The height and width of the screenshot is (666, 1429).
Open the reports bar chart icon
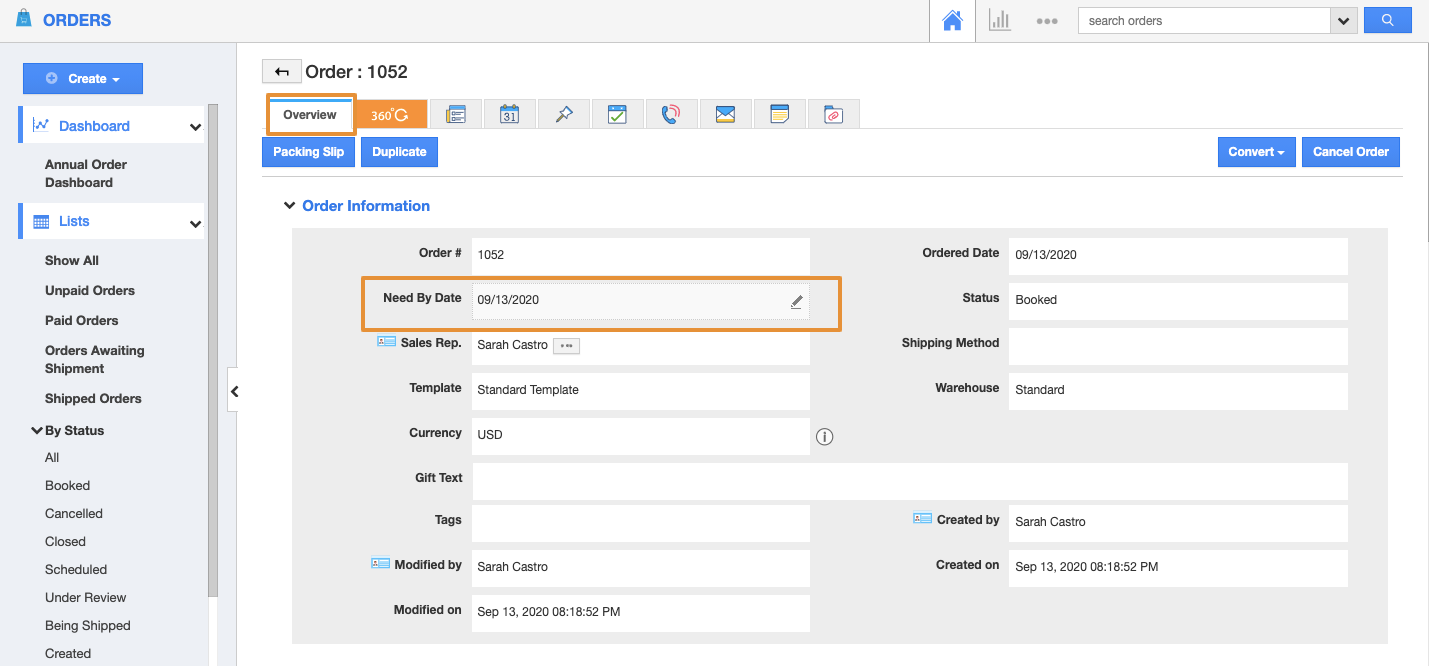999,21
